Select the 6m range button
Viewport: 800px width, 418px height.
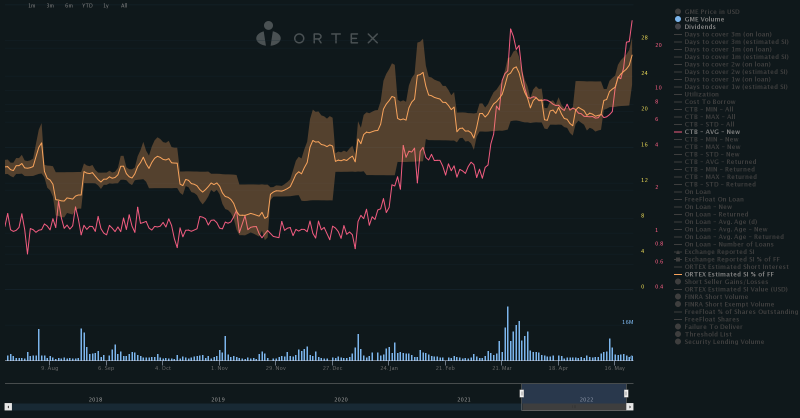(x=69, y=6)
